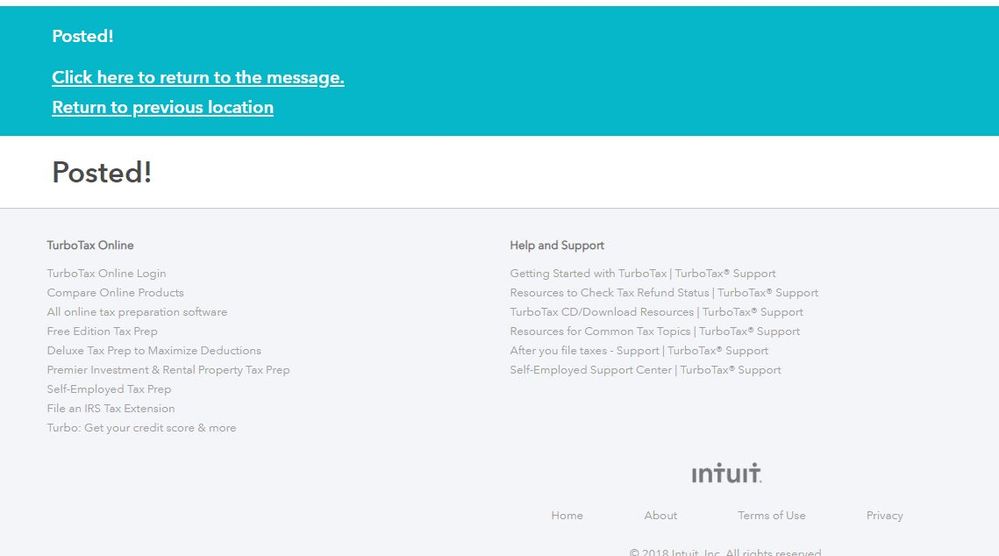Visit the Self-Employed Support Center link
This screenshot has width=999, height=556.
[645, 370]
